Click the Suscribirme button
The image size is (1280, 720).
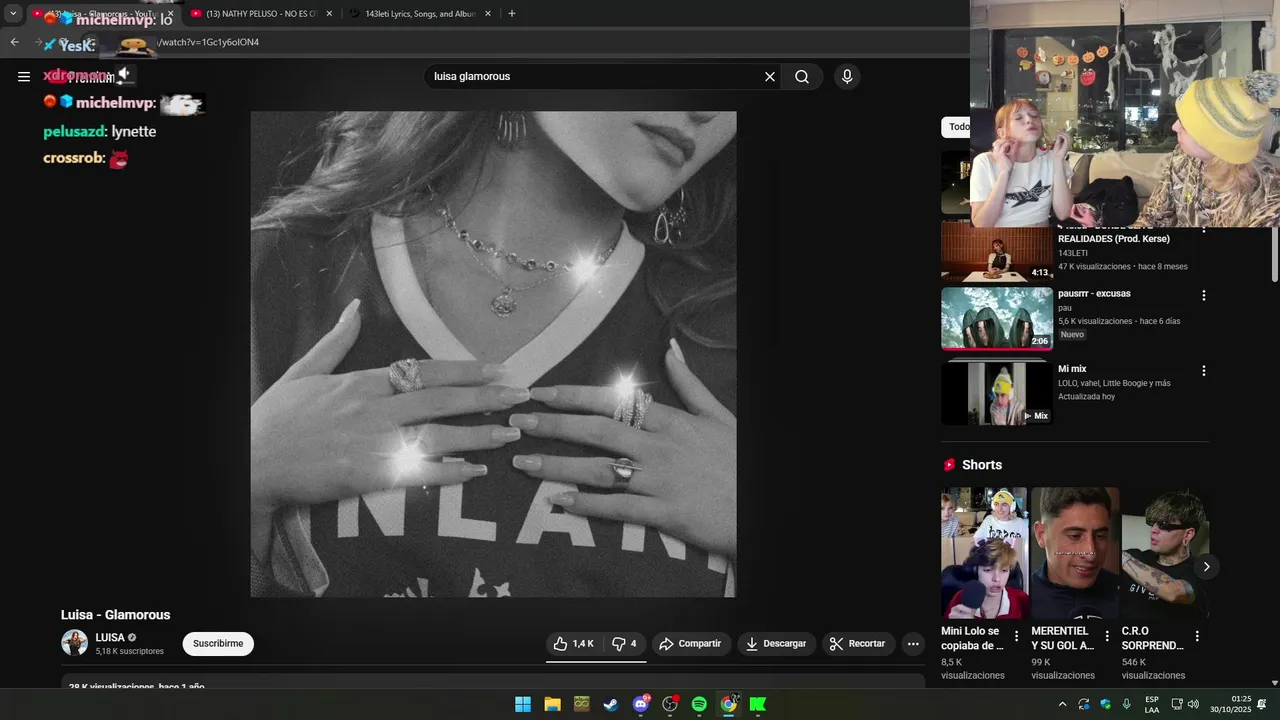218,644
